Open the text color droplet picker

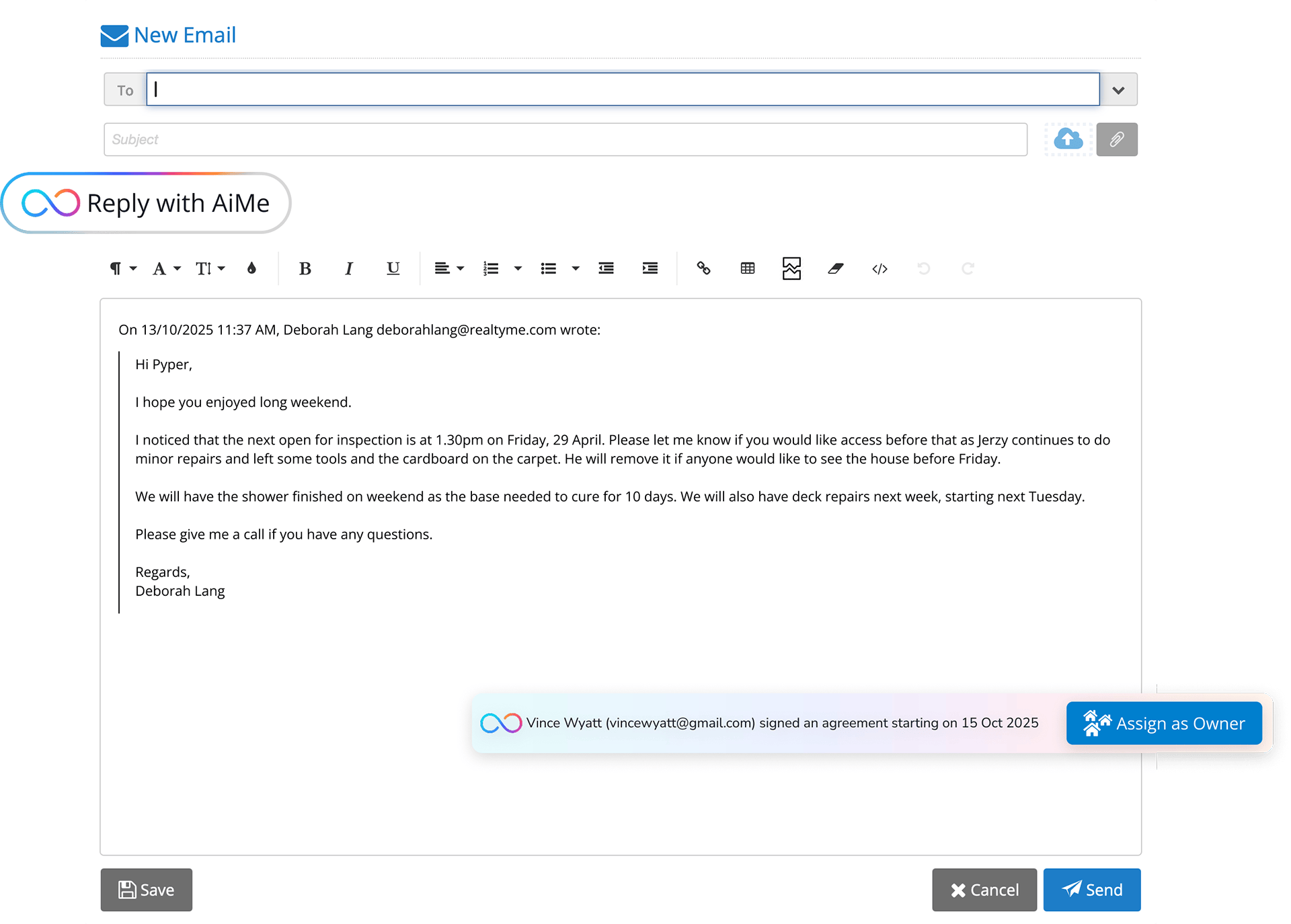pos(251,268)
